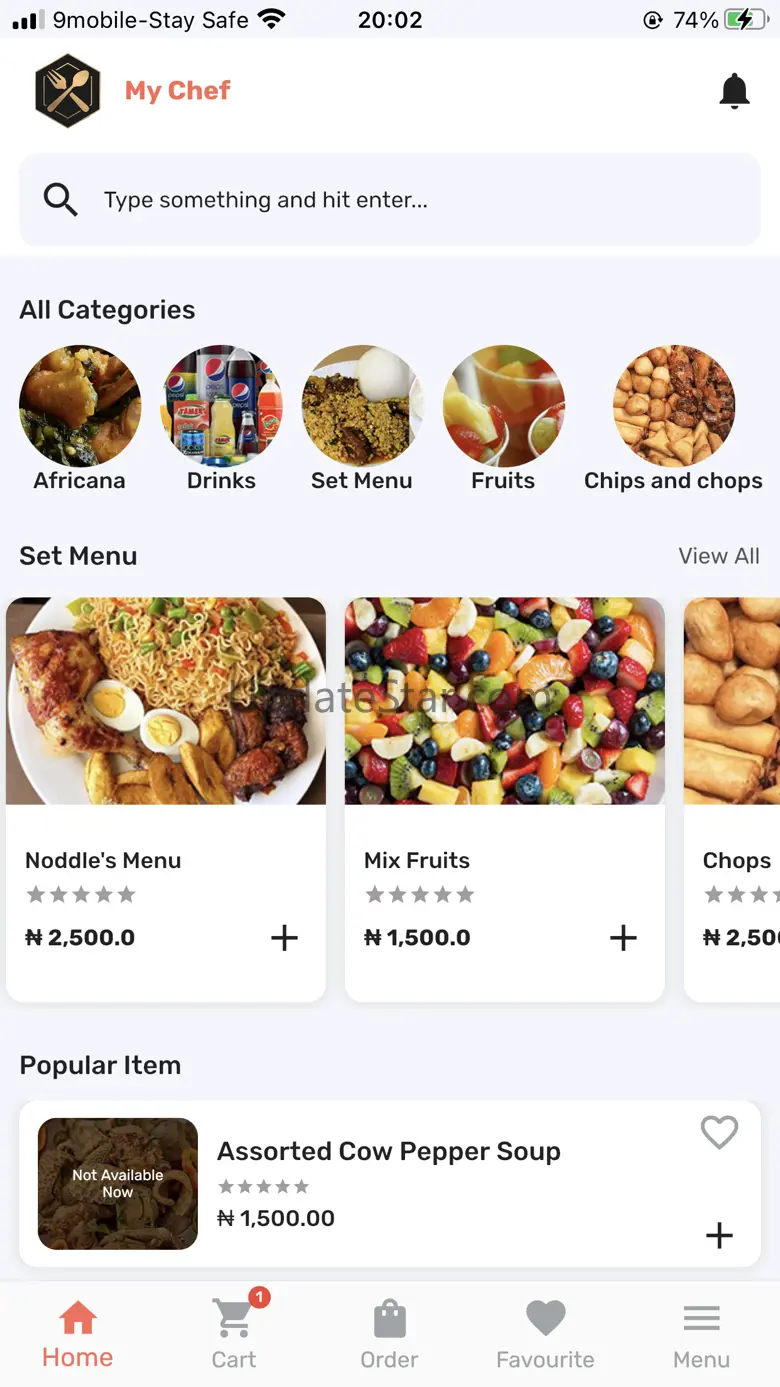Open the Cart tab
Viewport: 780px width, 1387px height.
click(x=234, y=1332)
